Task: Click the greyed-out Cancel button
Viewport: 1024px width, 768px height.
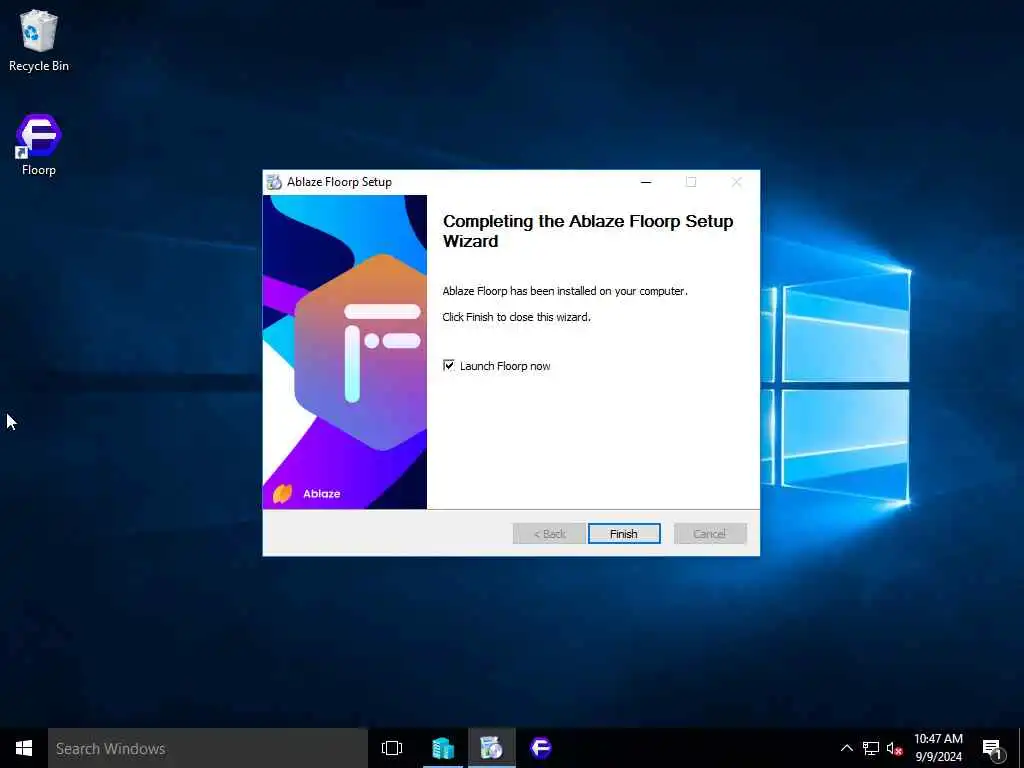Action: pyautogui.click(x=710, y=534)
